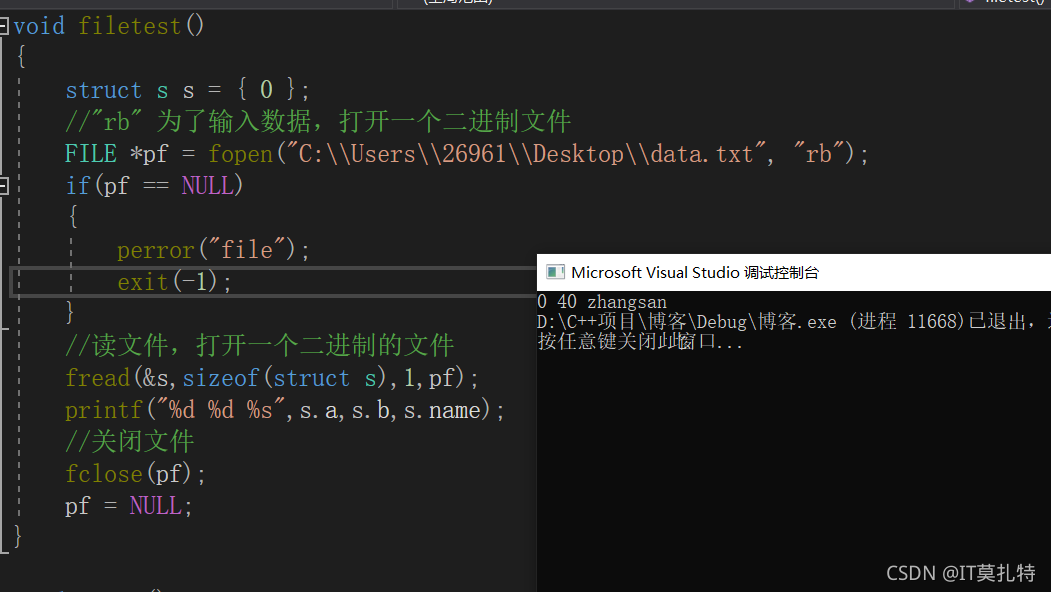The image size is (1051, 592).
Task: Click the perror("file"); statement
Action: [x=213, y=250]
